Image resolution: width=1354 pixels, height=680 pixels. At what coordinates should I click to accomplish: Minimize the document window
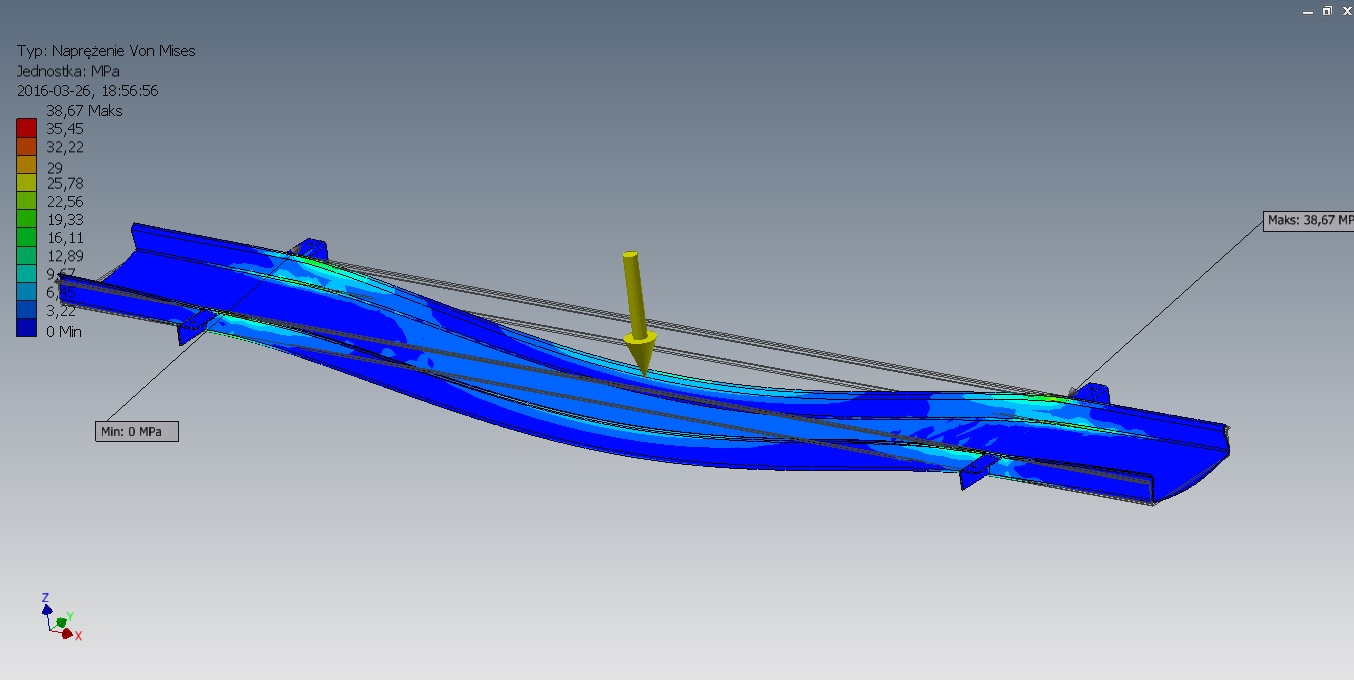click(x=1308, y=11)
